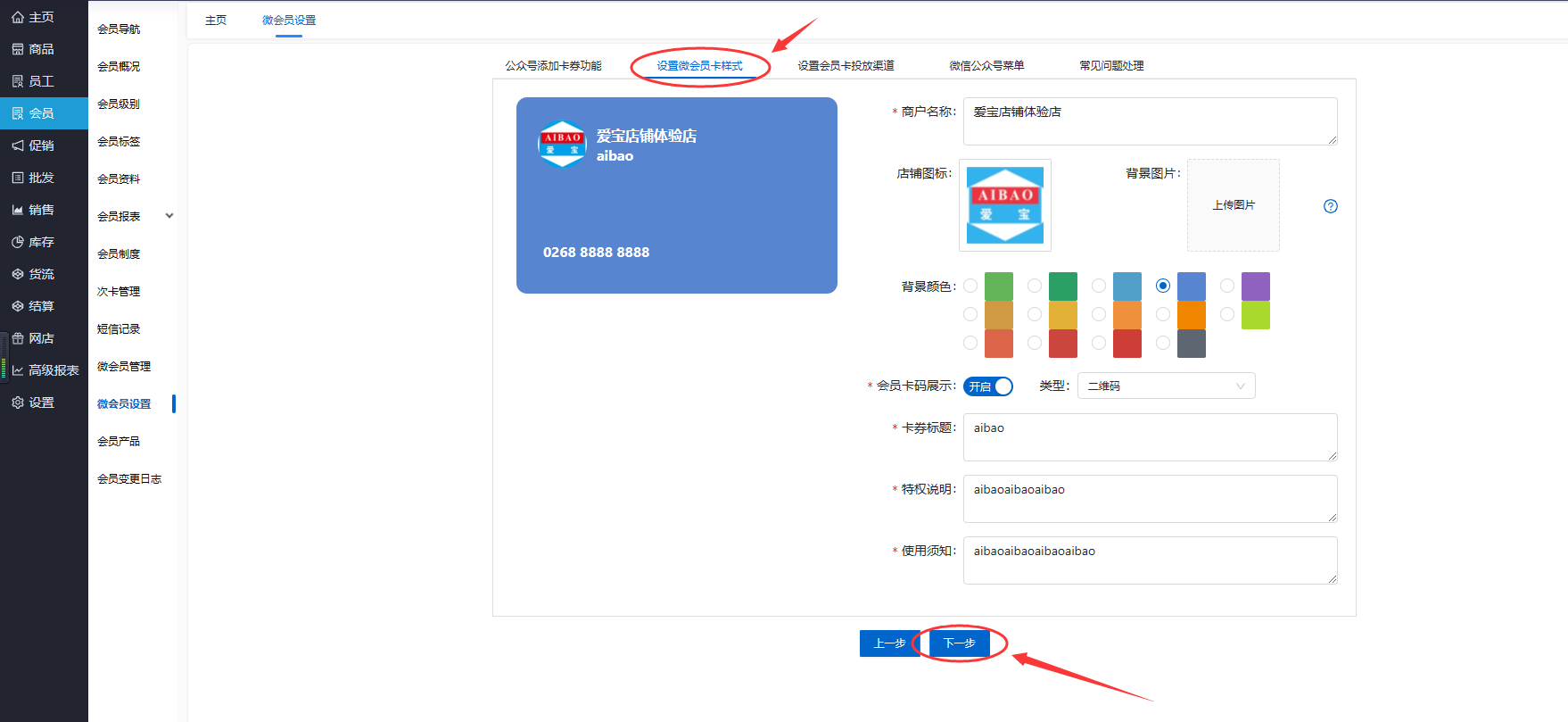Image resolution: width=1568 pixels, height=722 pixels.
Task: Open the 常见问题处理 step tab
Action: tap(1111, 66)
